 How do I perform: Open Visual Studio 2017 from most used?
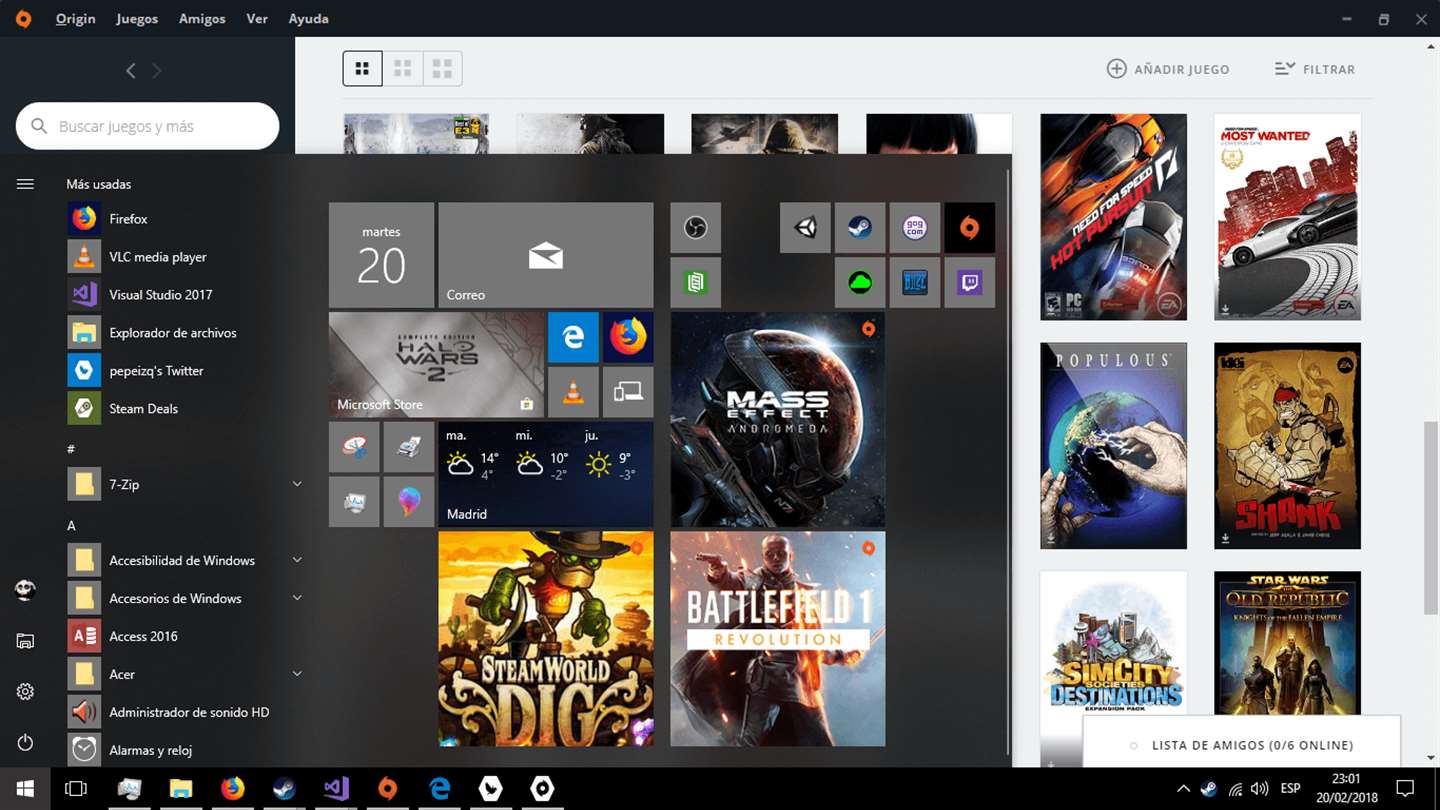(185, 295)
